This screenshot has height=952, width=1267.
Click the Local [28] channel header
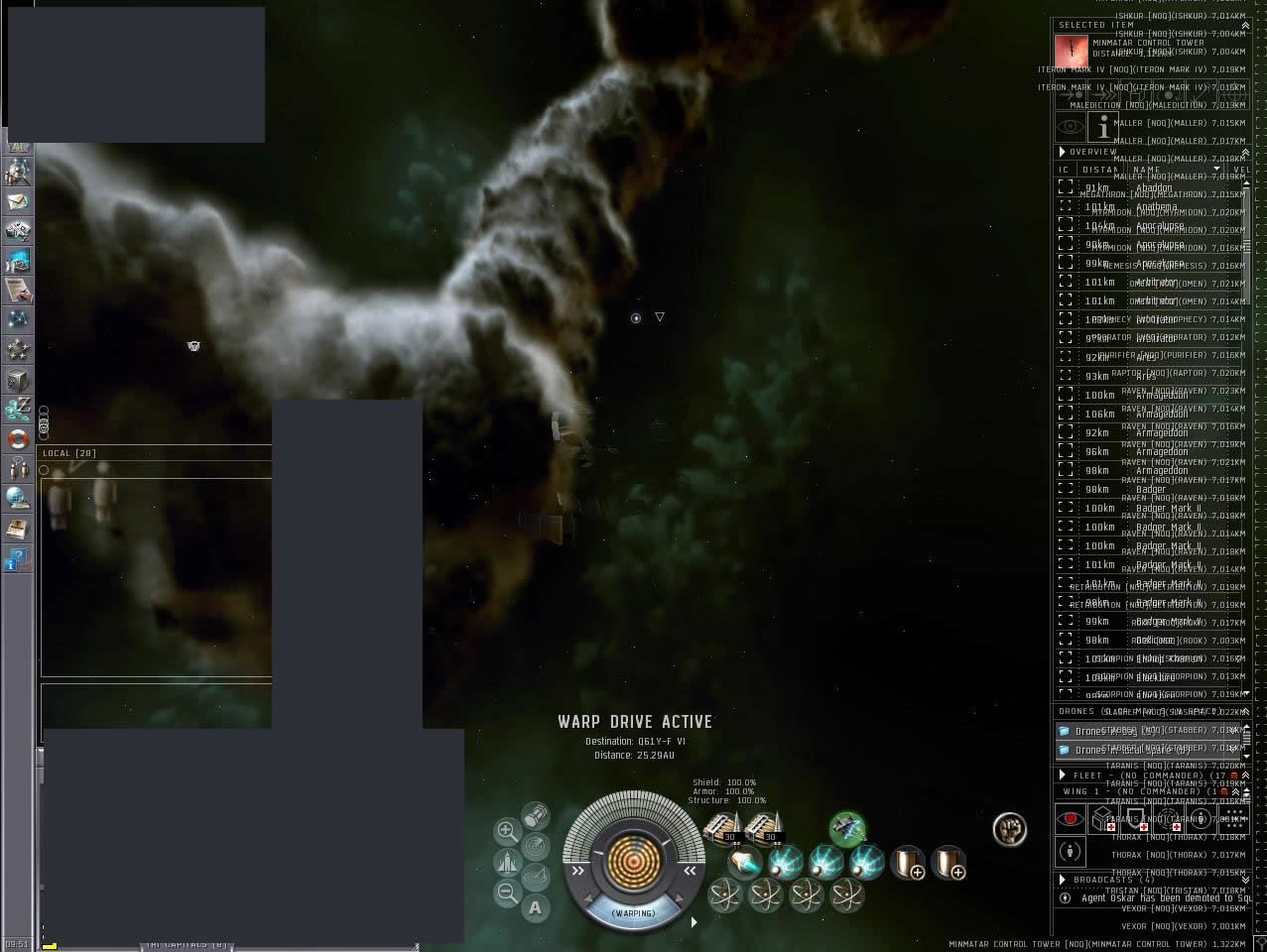point(69,453)
